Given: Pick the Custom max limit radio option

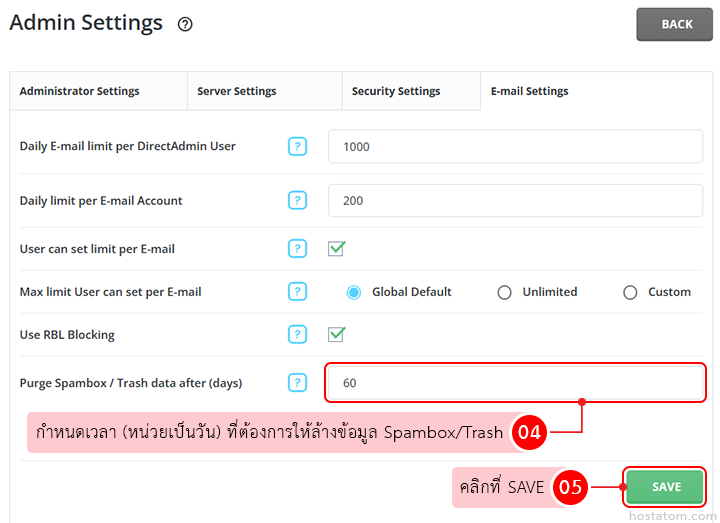Looking at the screenshot, I should 630,292.
